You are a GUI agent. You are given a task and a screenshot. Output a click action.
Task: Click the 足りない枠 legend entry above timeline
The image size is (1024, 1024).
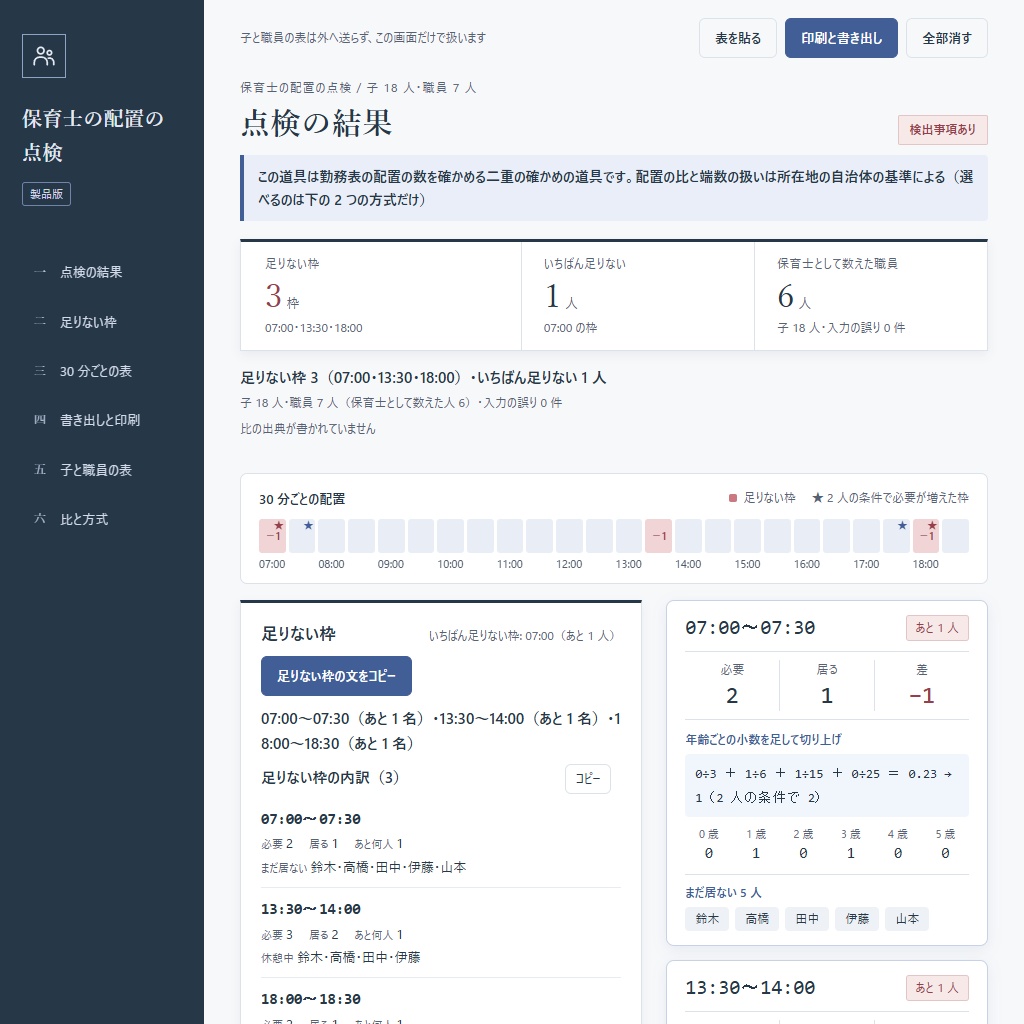click(x=762, y=498)
